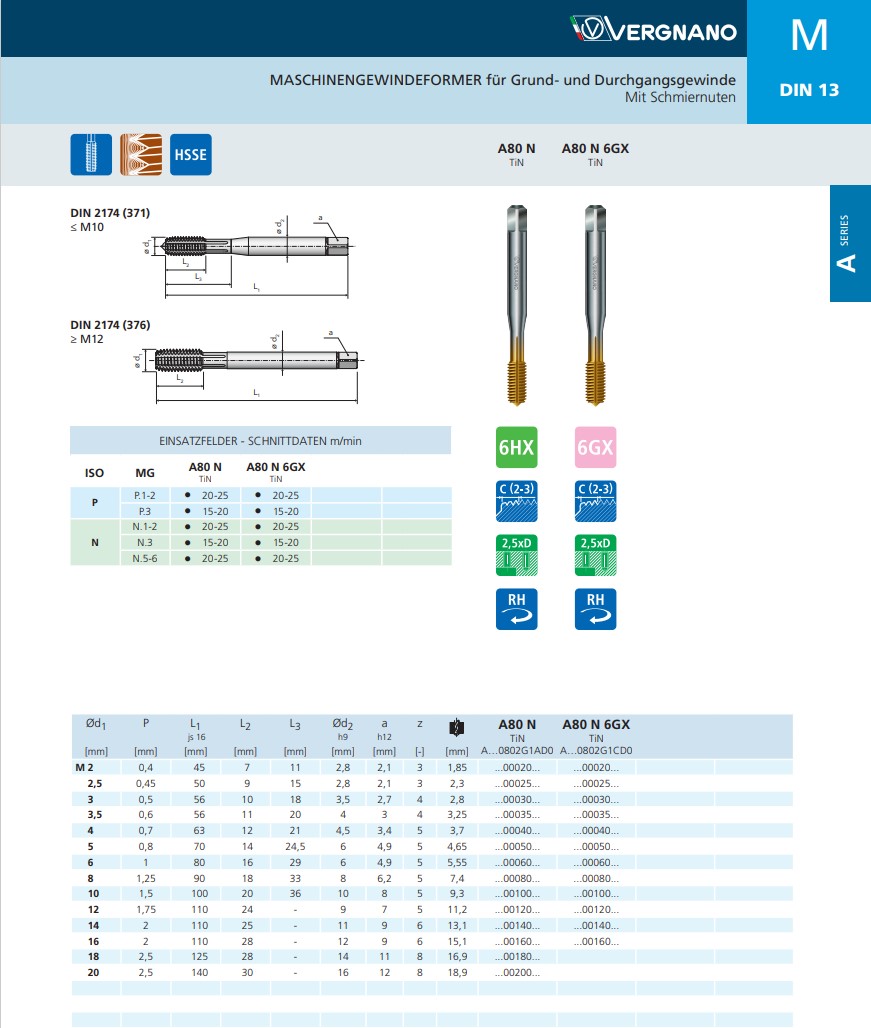Screen dimensions: 871x1028
Task: Select the blue HSSE material icon
Action: (x=190, y=155)
